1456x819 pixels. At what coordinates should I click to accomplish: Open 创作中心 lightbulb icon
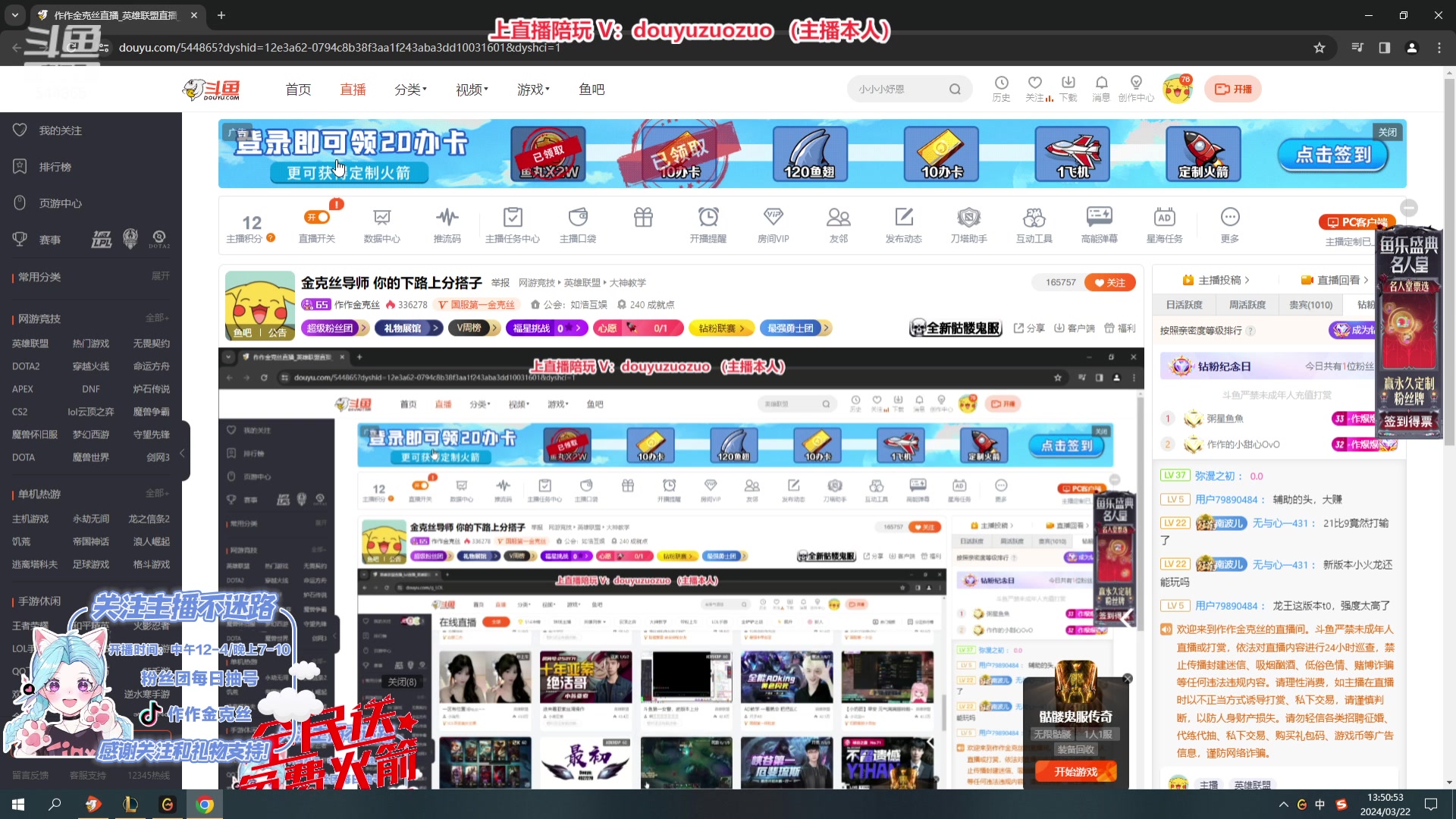1136,89
